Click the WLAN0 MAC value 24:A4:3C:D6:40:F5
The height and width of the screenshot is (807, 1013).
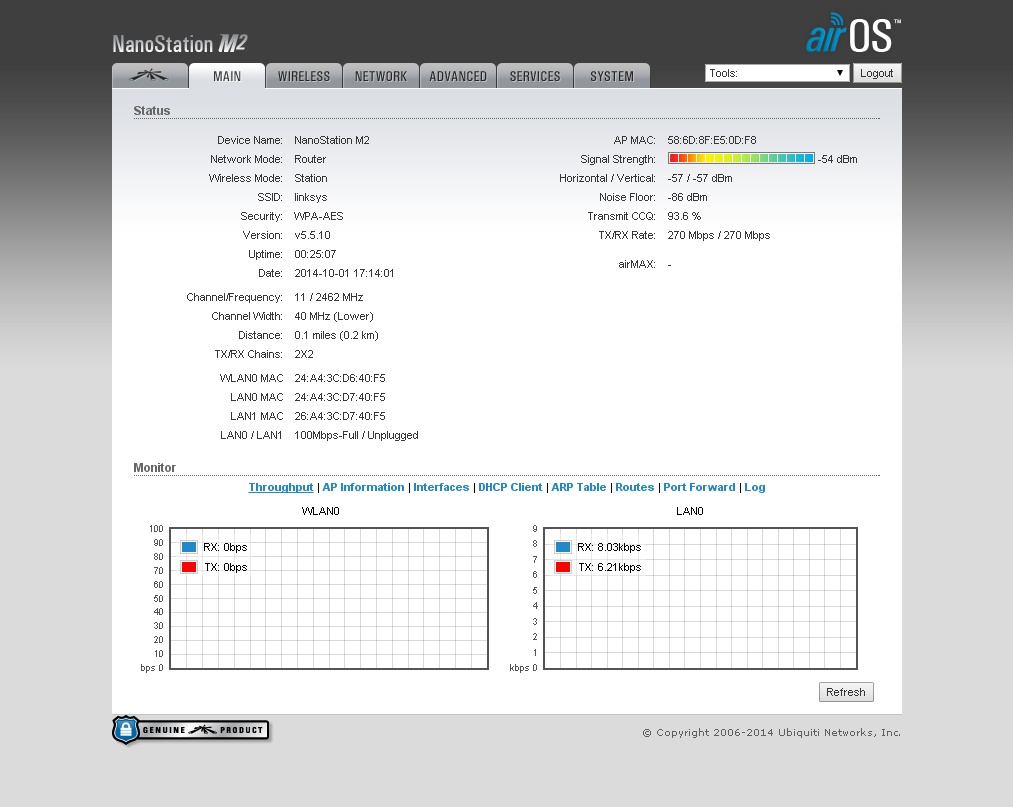pyautogui.click(x=340, y=378)
